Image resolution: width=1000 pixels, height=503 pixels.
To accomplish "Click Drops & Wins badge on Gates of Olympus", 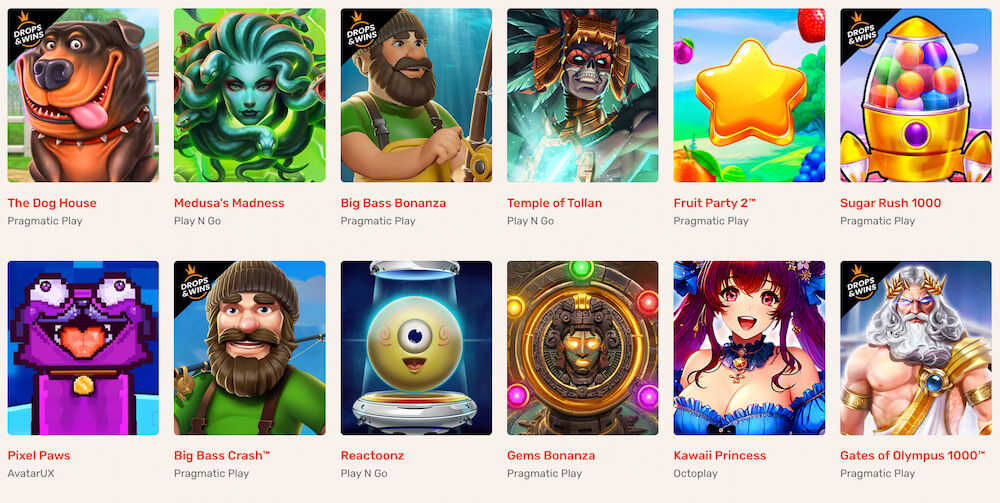I will (x=858, y=283).
